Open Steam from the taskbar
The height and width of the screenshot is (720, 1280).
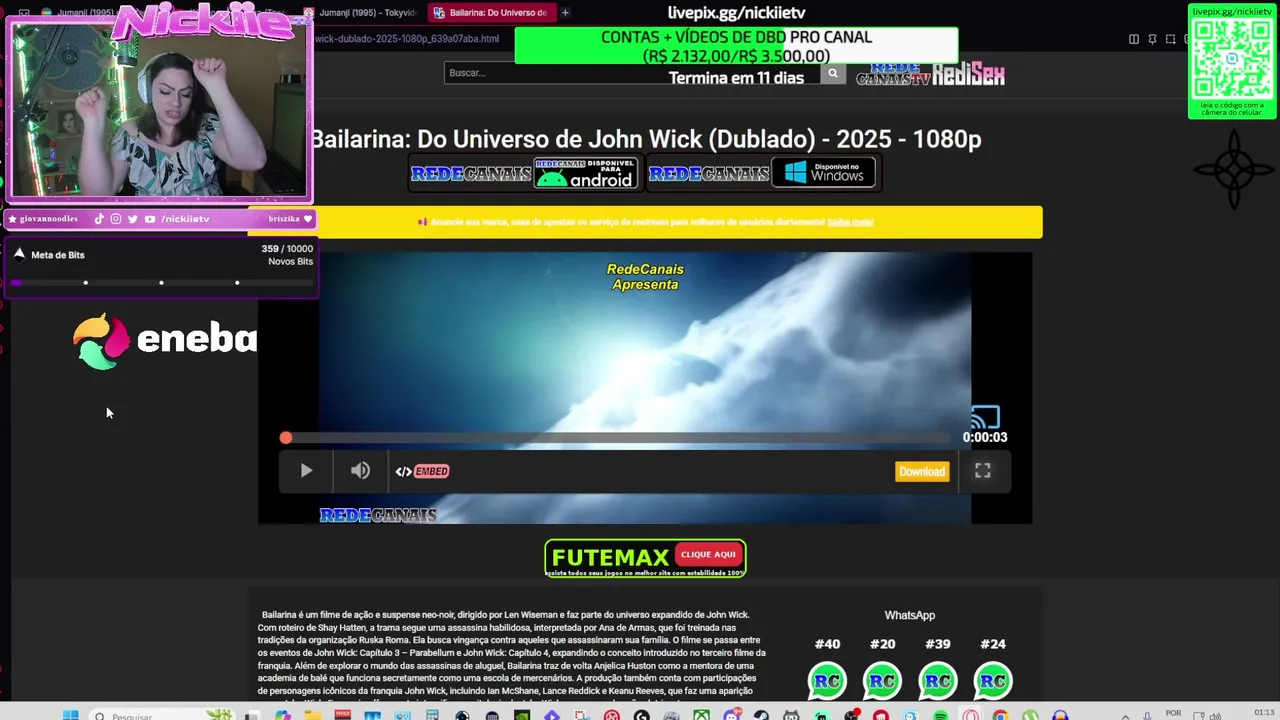[x=761, y=714]
